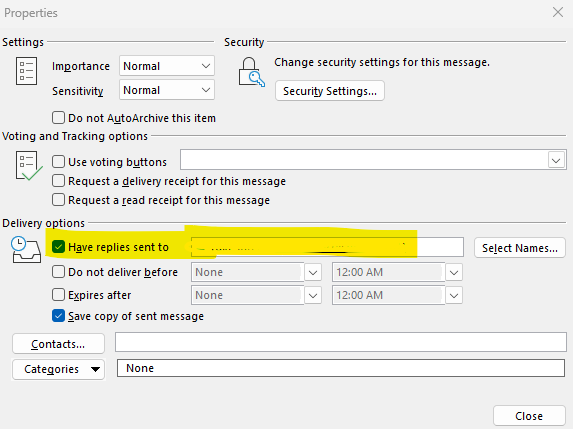Check the Use voting buttons box
Image resolution: width=573 pixels, height=429 pixels.
pyautogui.click(x=58, y=162)
